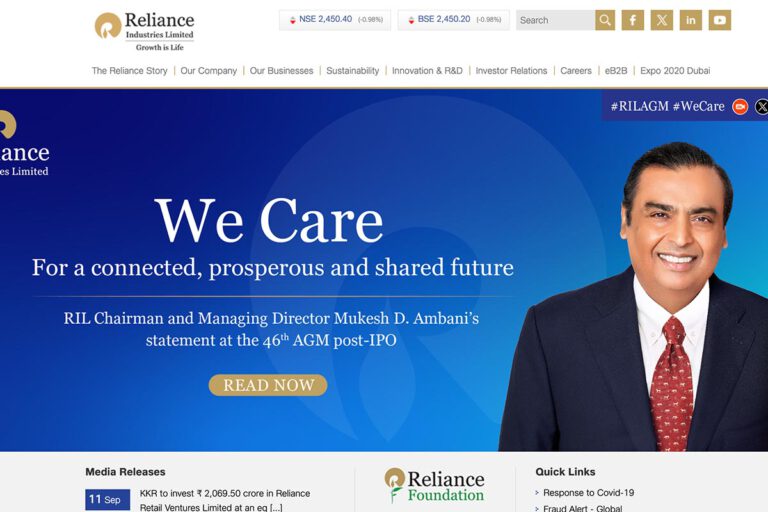Click the BSE 2,450.20 stock ticker
The image size is (768, 512).
[x=454, y=20]
